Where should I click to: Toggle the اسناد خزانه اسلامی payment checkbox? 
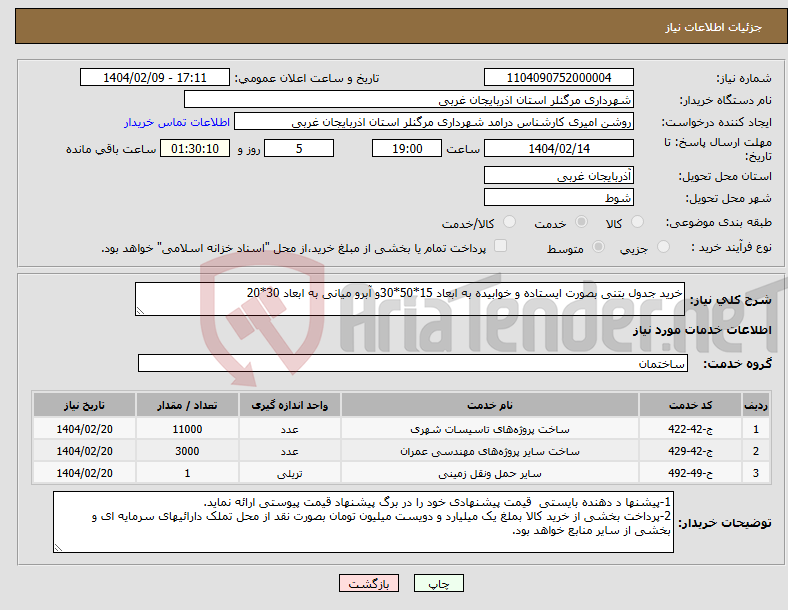(500, 246)
